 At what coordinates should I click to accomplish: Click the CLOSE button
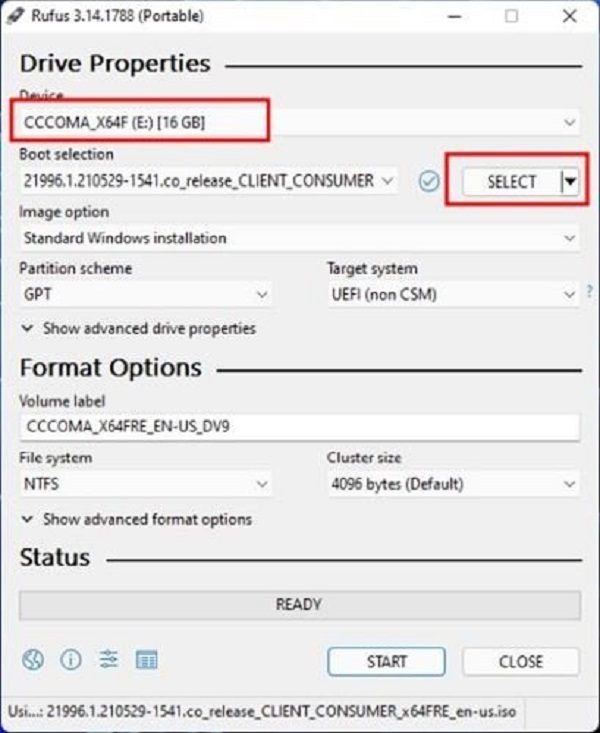point(521,661)
